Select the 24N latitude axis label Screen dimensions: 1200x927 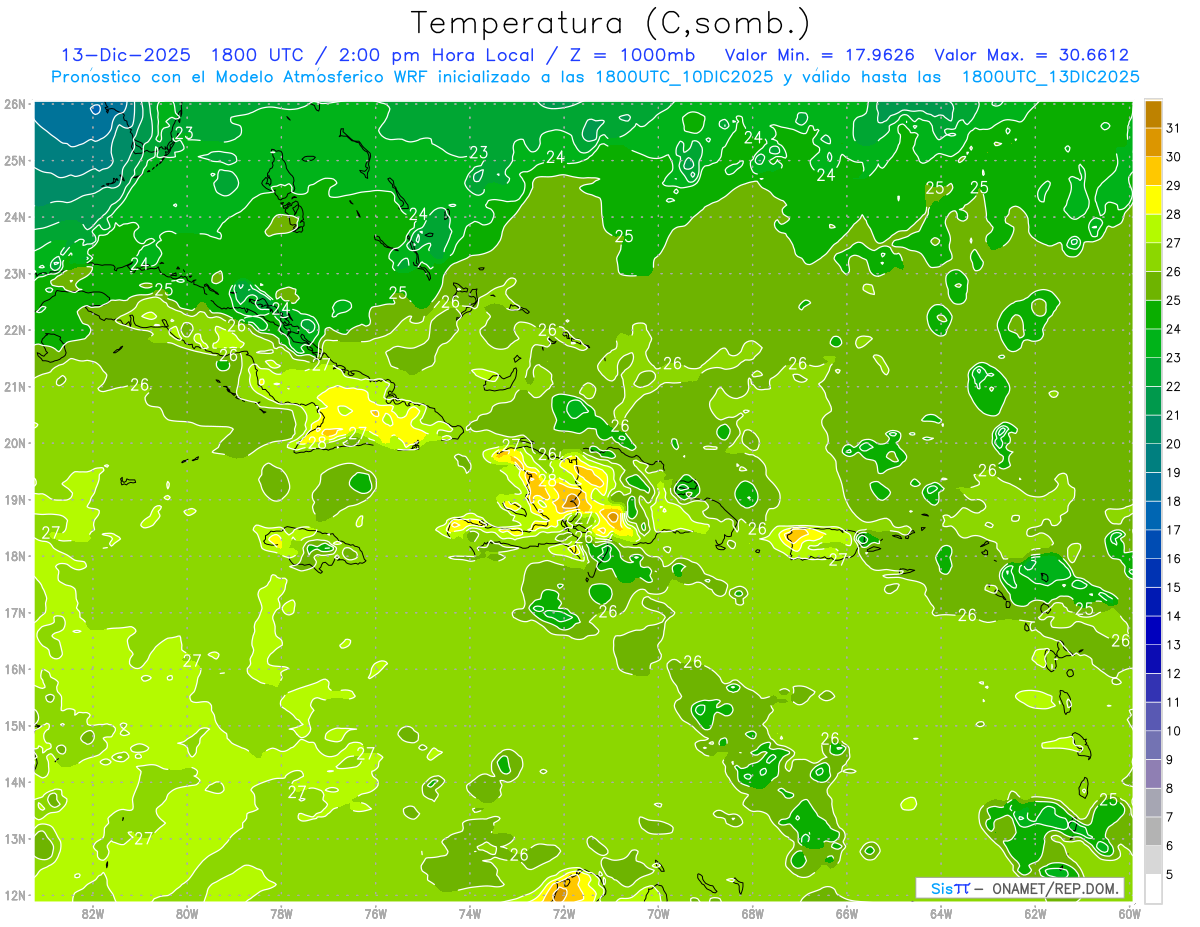point(15,217)
